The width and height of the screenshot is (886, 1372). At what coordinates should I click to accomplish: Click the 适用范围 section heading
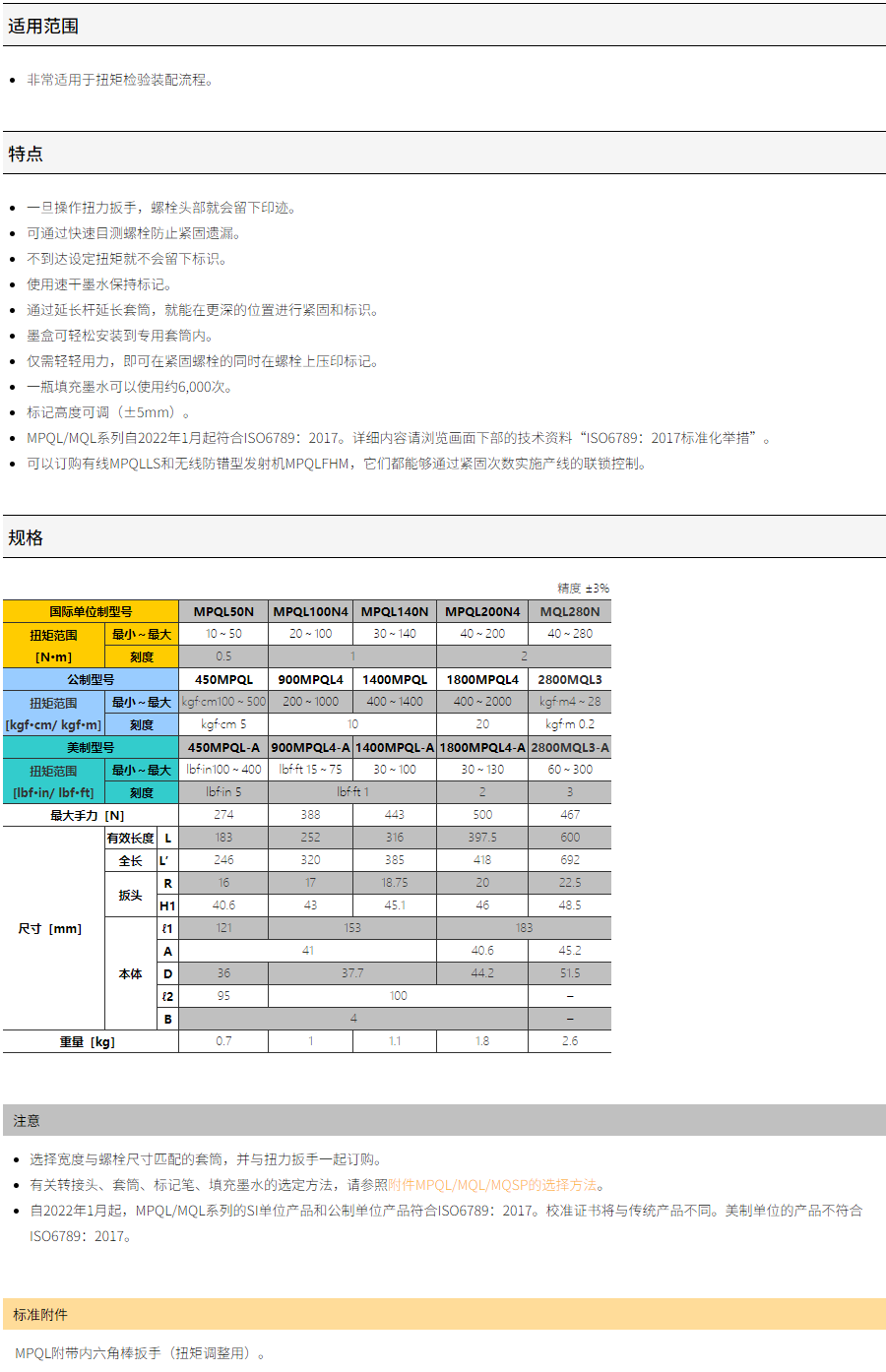point(43,27)
